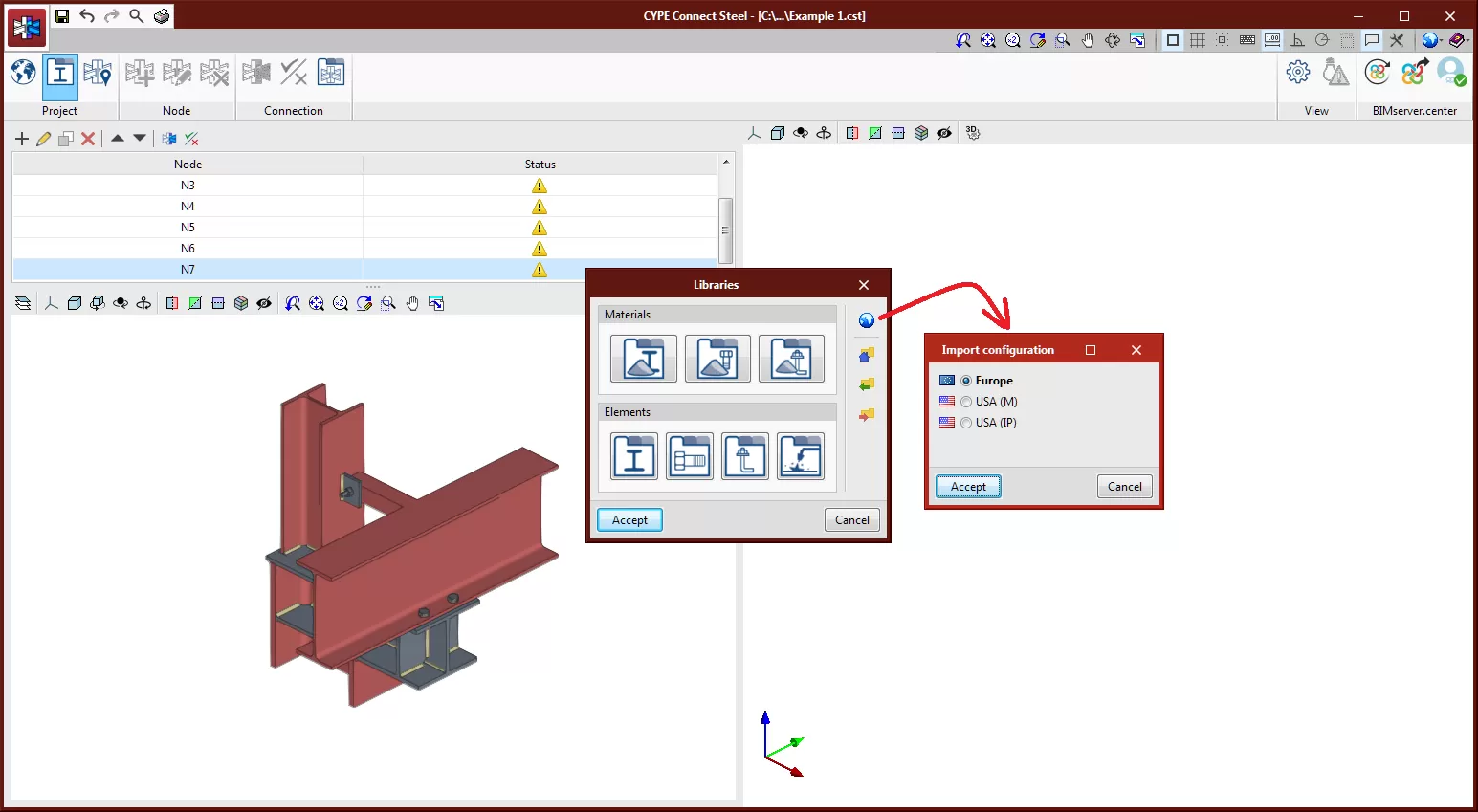Select pan hand tool in lower view toolbar
This screenshot has width=1478, height=812.
[x=412, y=304]
